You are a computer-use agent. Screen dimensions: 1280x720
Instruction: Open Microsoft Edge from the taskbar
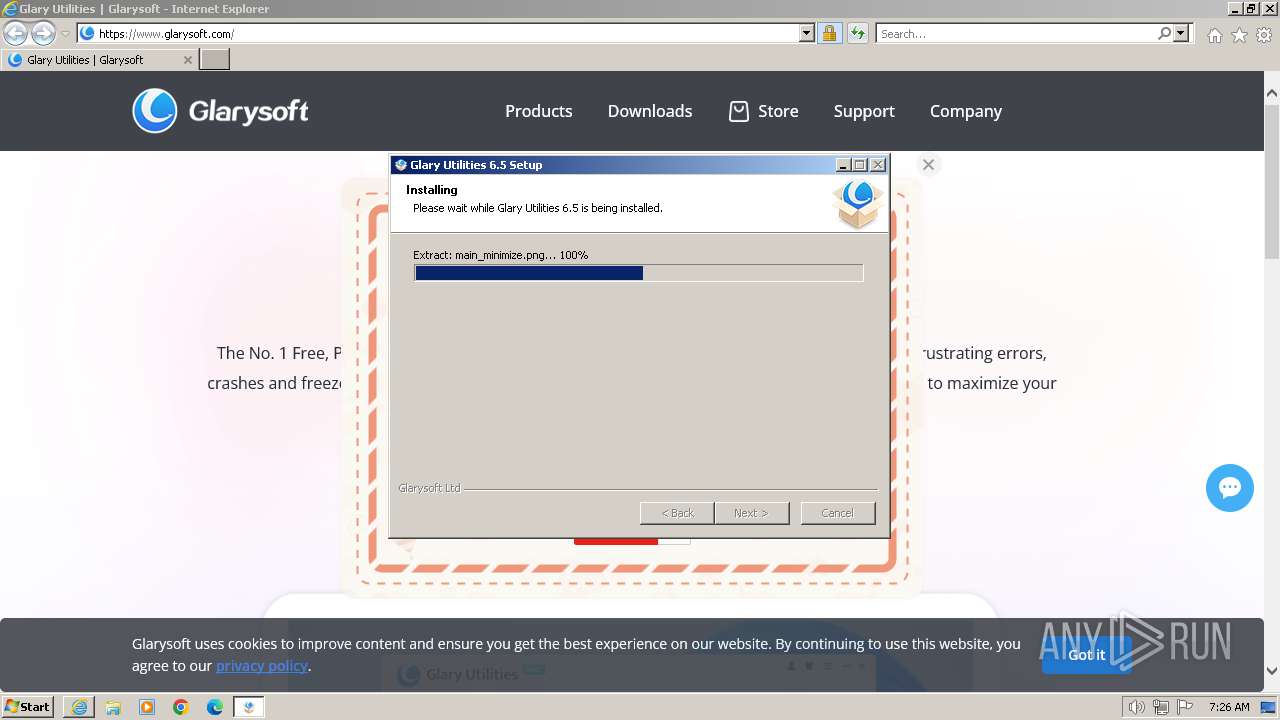(x=215, y=707)
